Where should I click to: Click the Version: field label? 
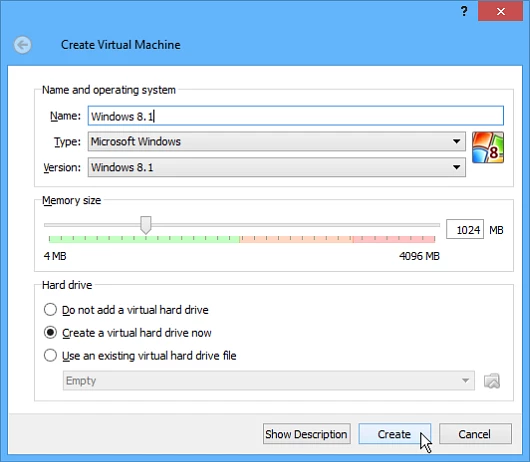coord(62,167)
